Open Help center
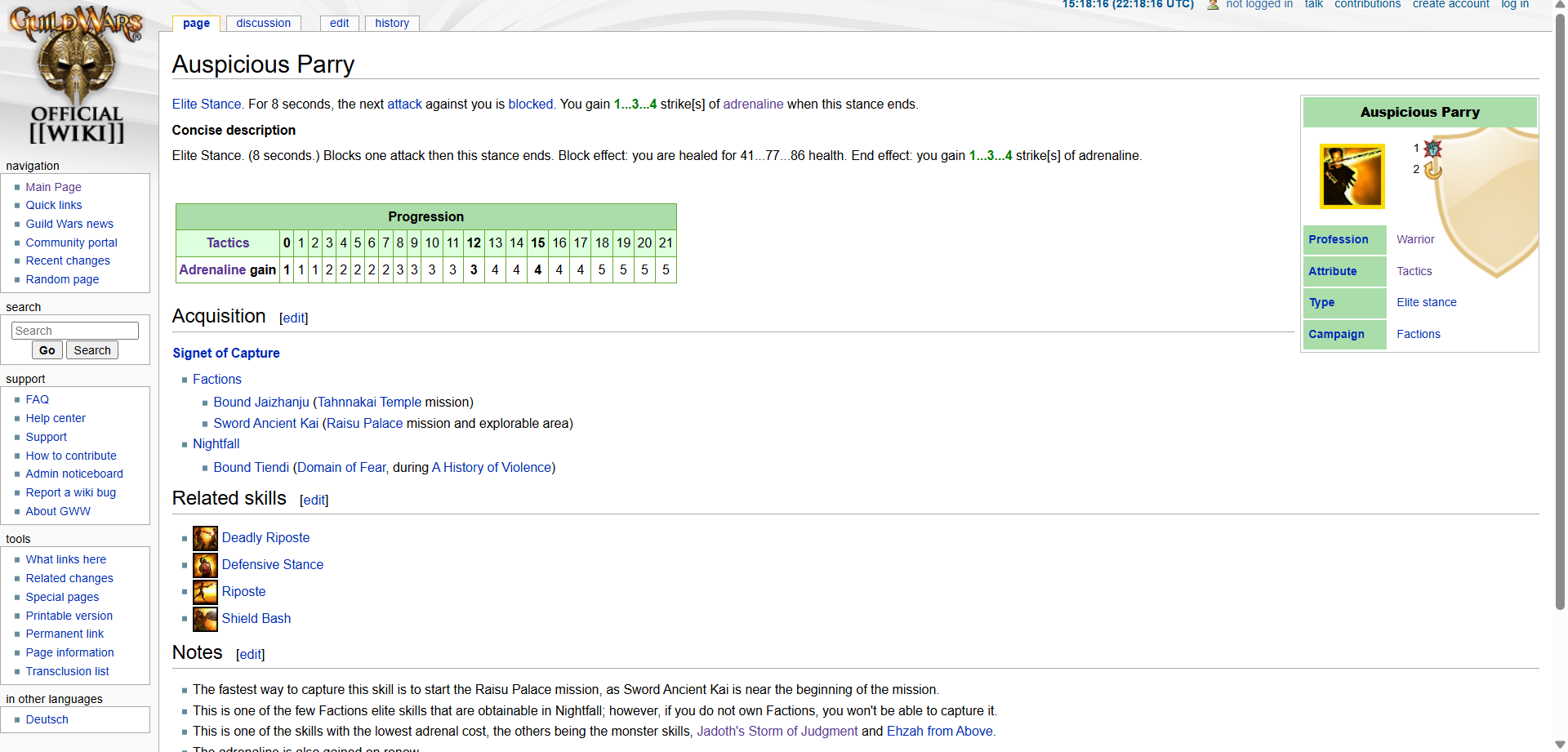Screen dimensions: 1568x752 tap(56, 418)
